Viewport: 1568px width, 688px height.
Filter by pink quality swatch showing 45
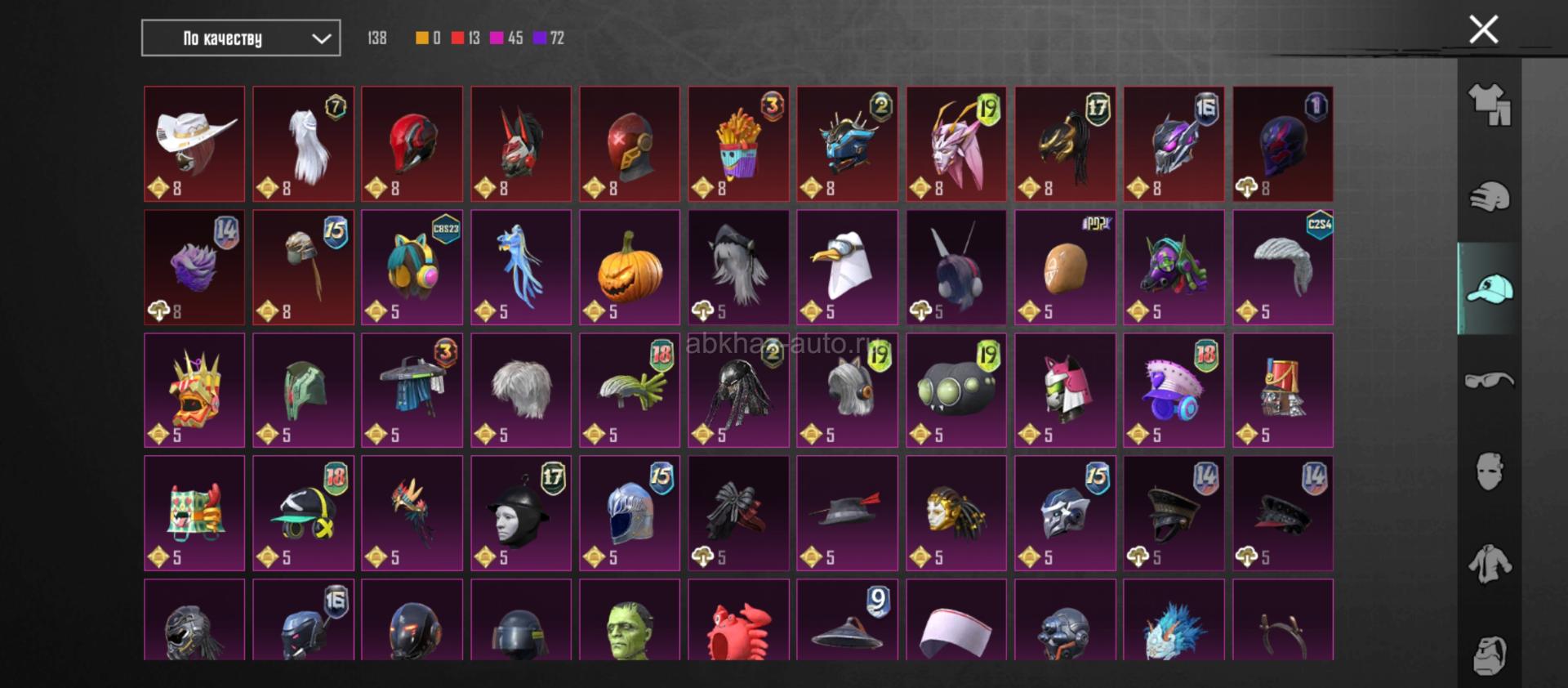pos(496,38)
